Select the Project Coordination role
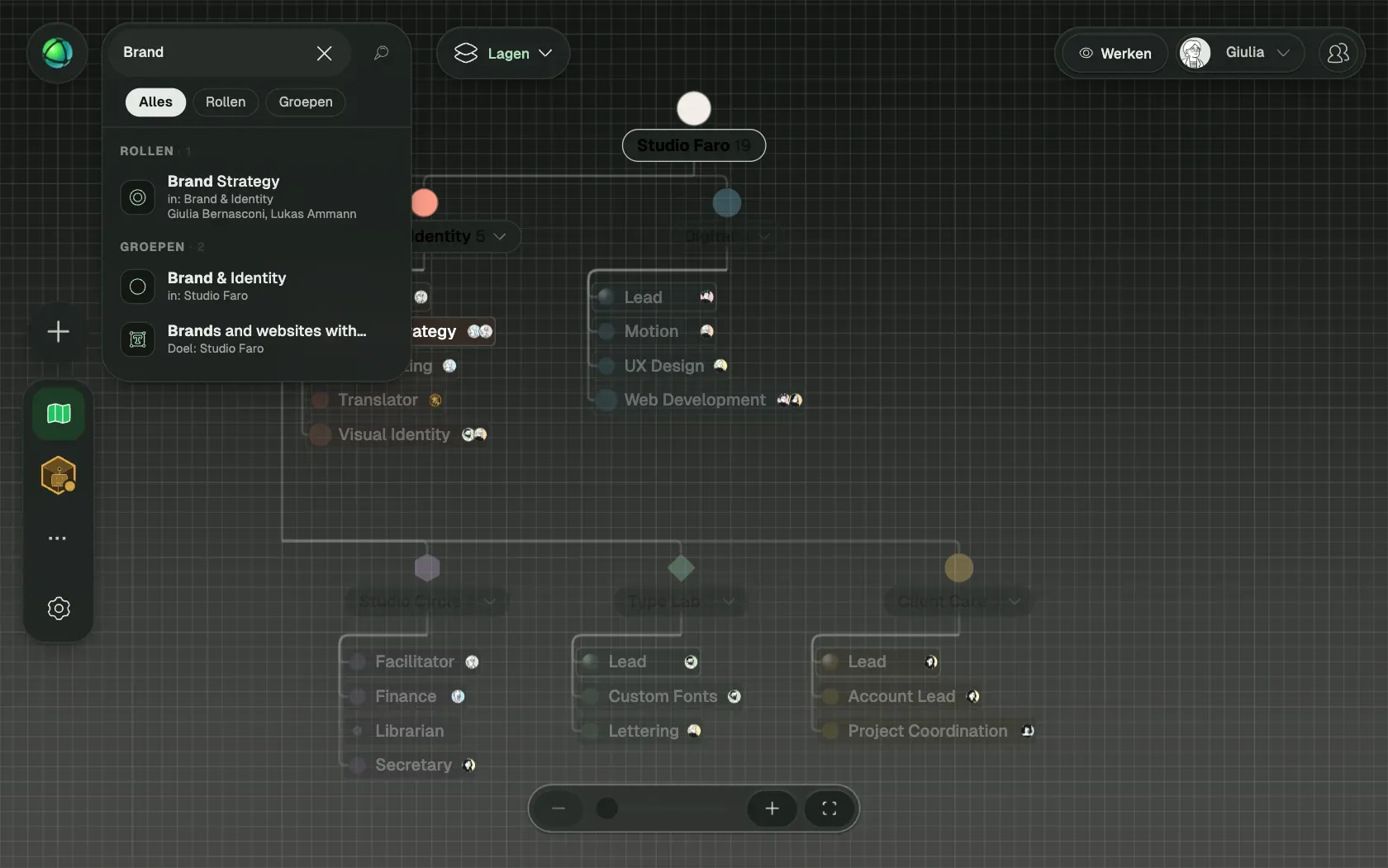 point(925,731)
